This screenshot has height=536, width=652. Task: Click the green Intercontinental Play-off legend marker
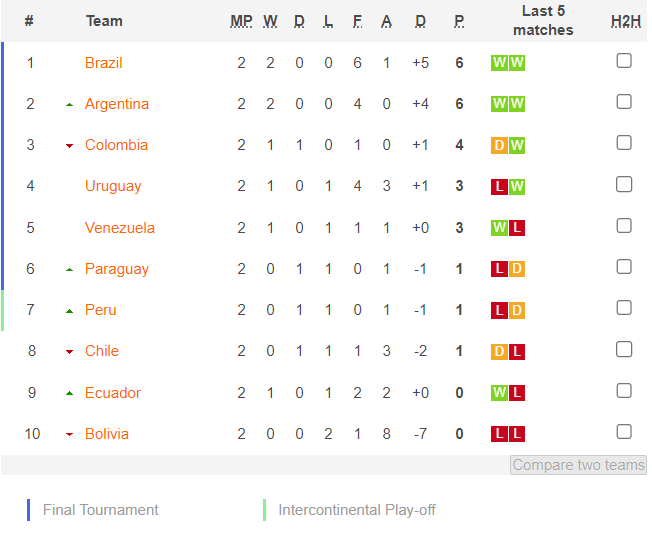pos(264,510)
